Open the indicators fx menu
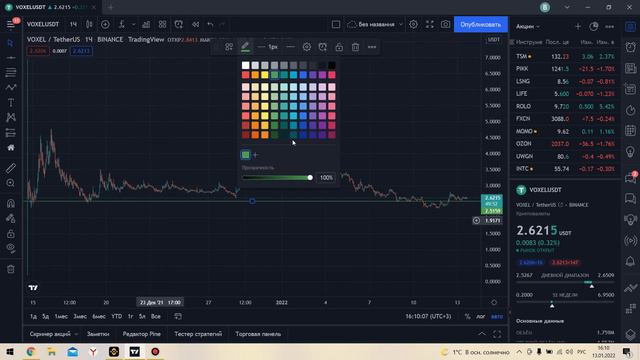 (122, 24)
